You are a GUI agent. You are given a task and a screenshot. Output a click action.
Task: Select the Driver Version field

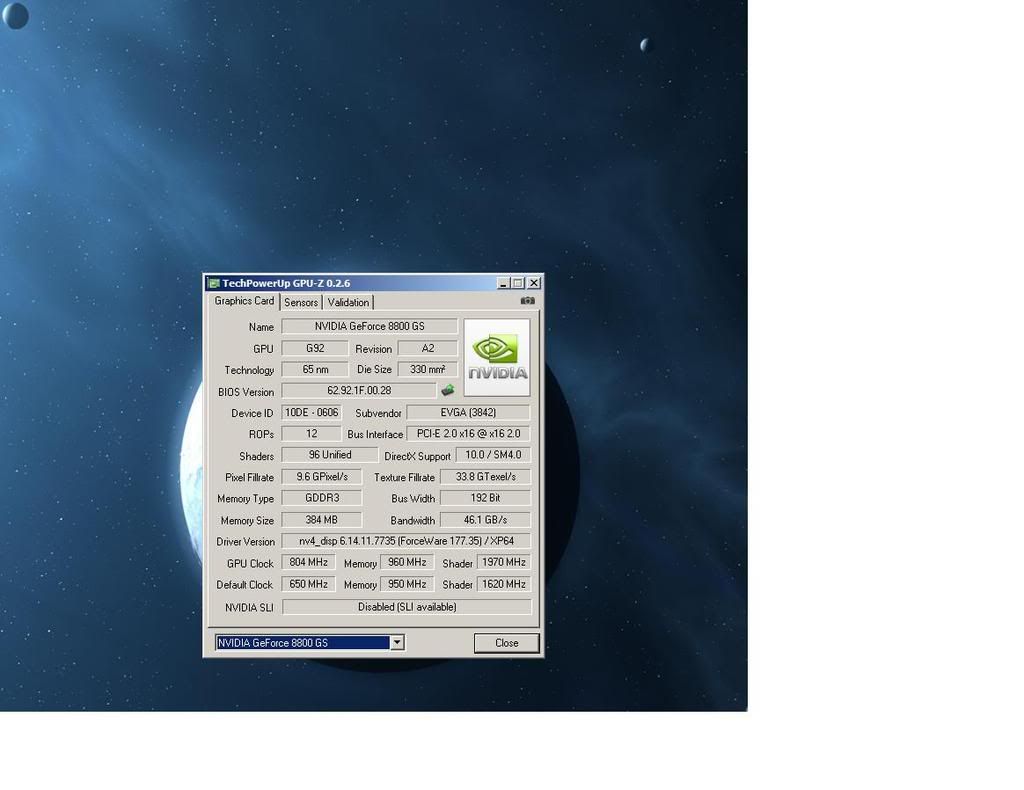[x=405, y=541]
